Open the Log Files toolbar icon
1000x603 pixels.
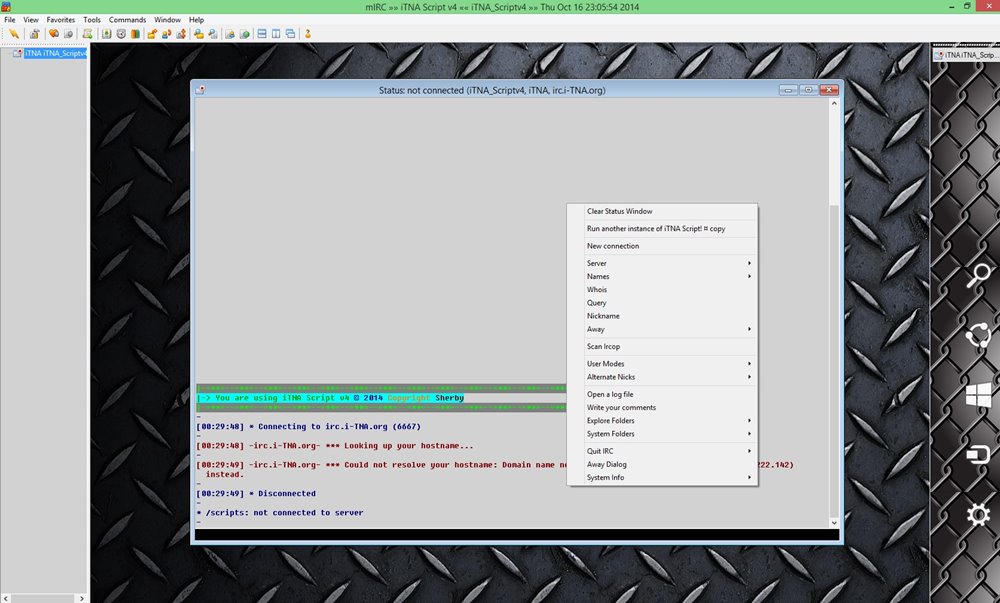point(213,34)
